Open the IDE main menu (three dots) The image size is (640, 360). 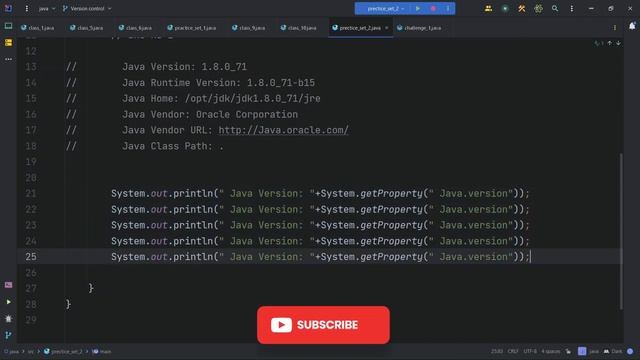tap(27, 8)
